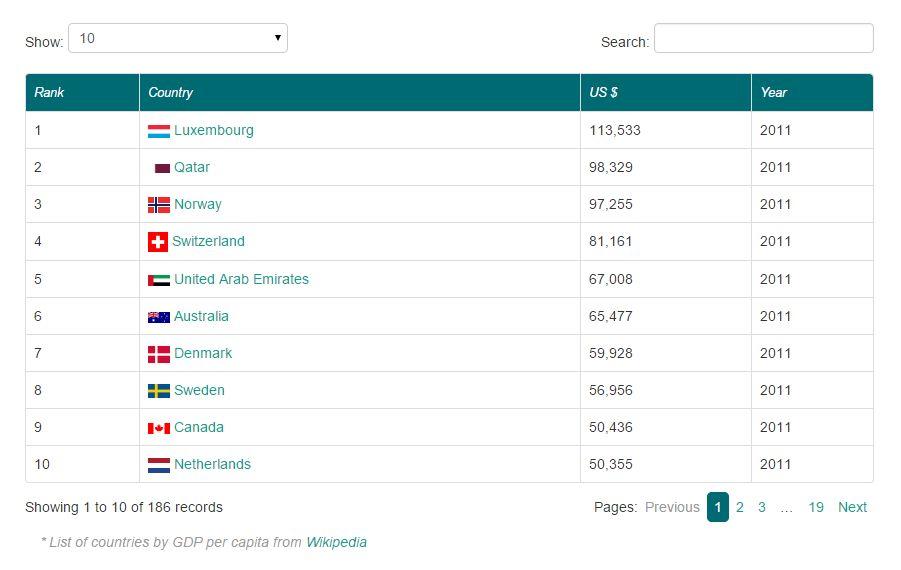Screen dimensions: 901x570
Task: Open the Switzerland country link
Action: pyautogui.click(x=208, y=241)
